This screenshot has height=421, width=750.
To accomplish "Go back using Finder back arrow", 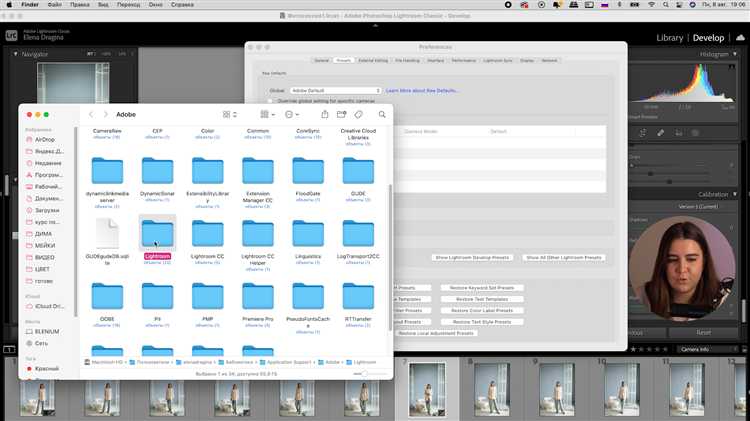I will point(91,114).
